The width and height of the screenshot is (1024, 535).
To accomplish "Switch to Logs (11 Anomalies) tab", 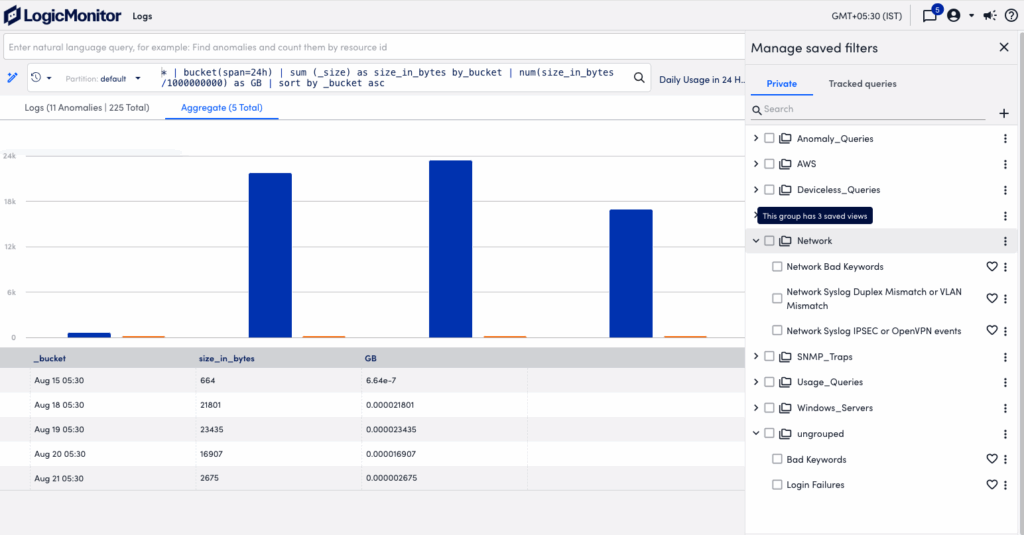I will [x=86, y=107].
